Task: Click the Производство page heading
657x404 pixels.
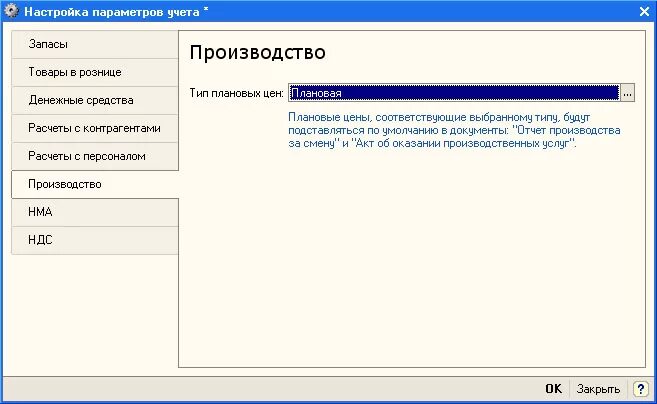Action: click(258, 53)
